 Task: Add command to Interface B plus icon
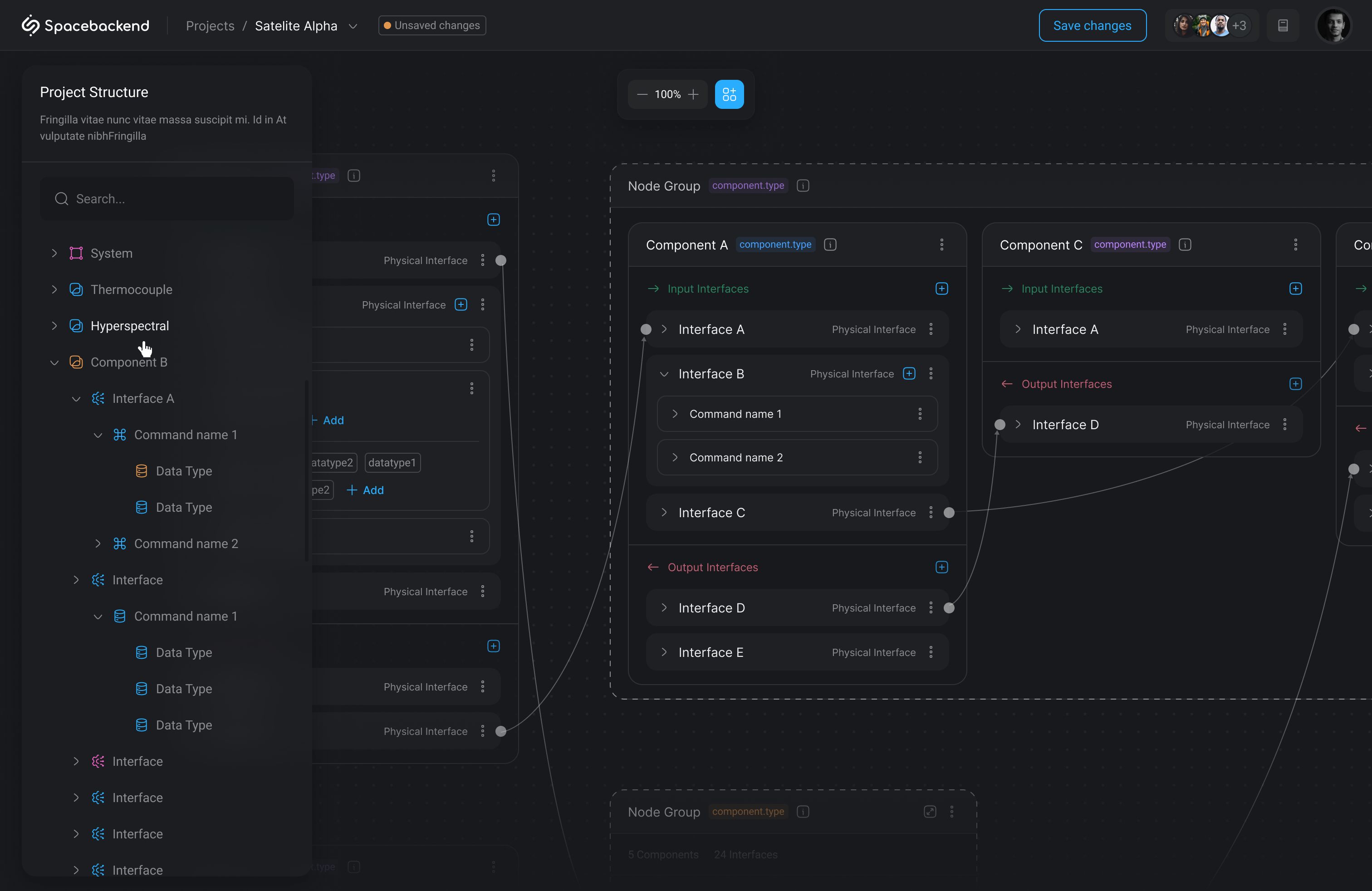(909, 373)
